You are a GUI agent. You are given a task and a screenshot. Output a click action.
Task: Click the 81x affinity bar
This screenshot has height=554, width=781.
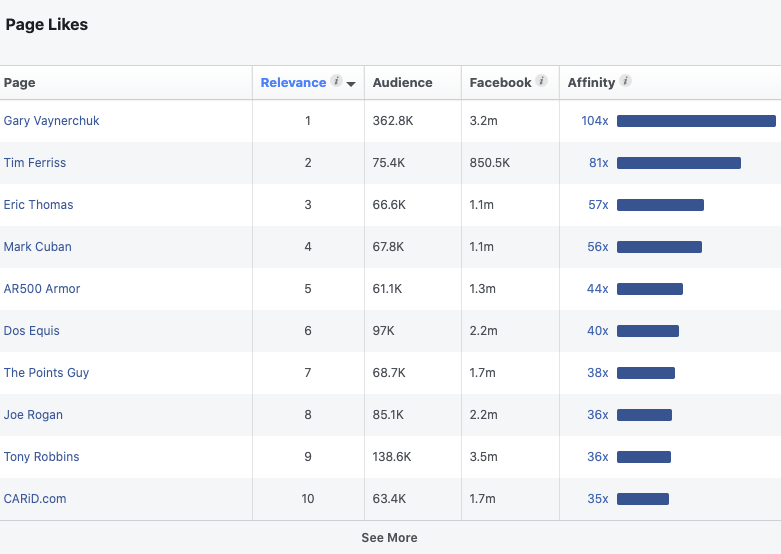[x=679, y=163]
